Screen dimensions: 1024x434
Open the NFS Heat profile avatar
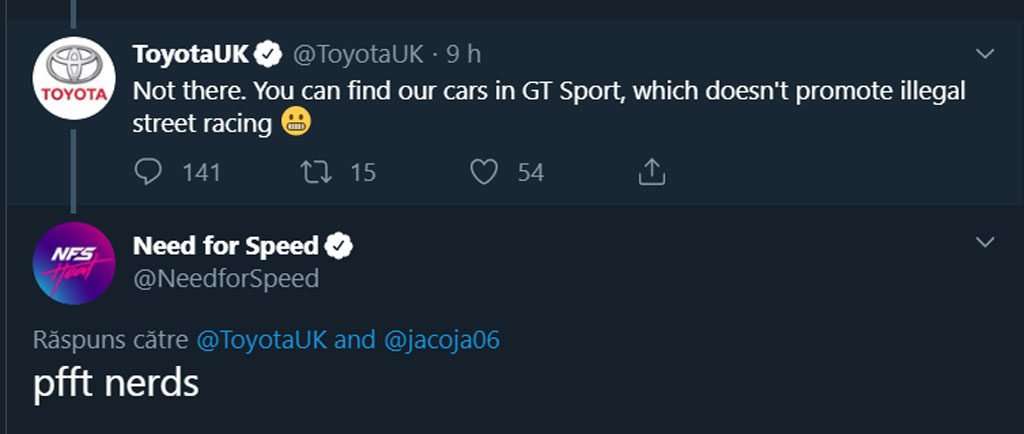coord(74,263)
